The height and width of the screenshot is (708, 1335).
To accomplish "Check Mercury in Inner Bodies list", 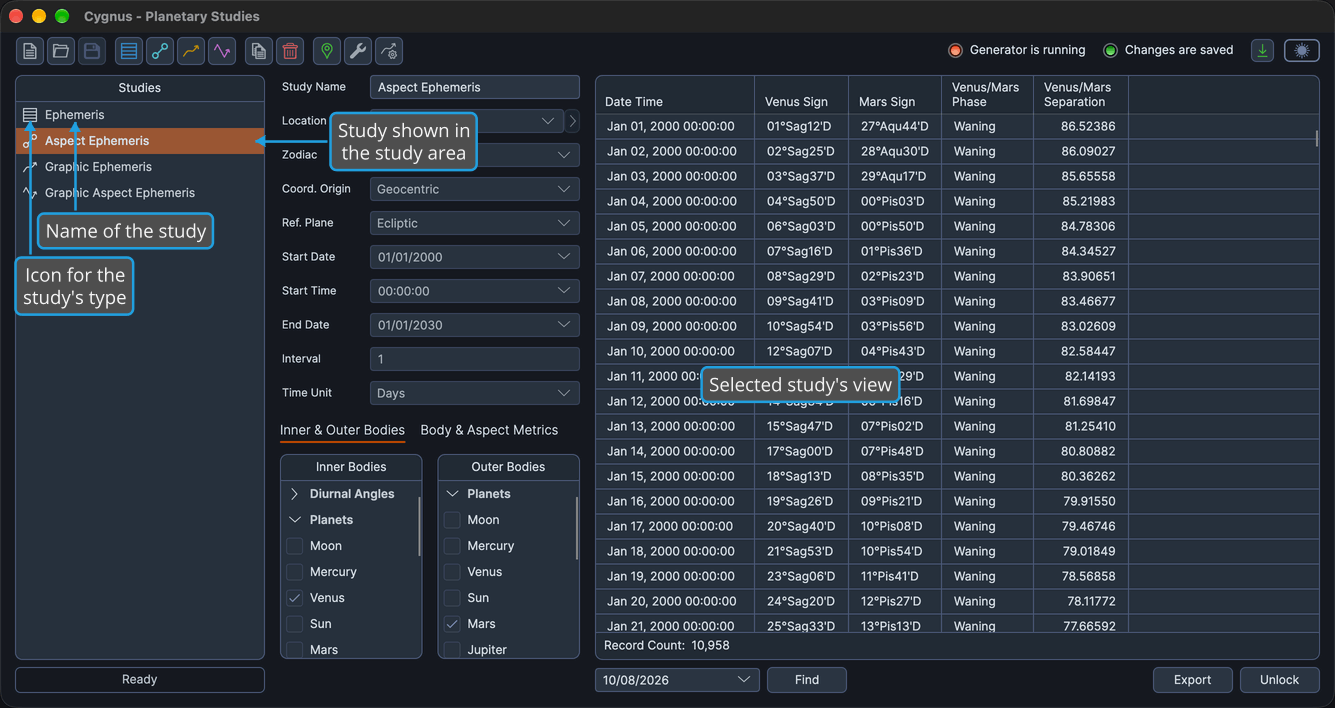I will coord(294,572).
